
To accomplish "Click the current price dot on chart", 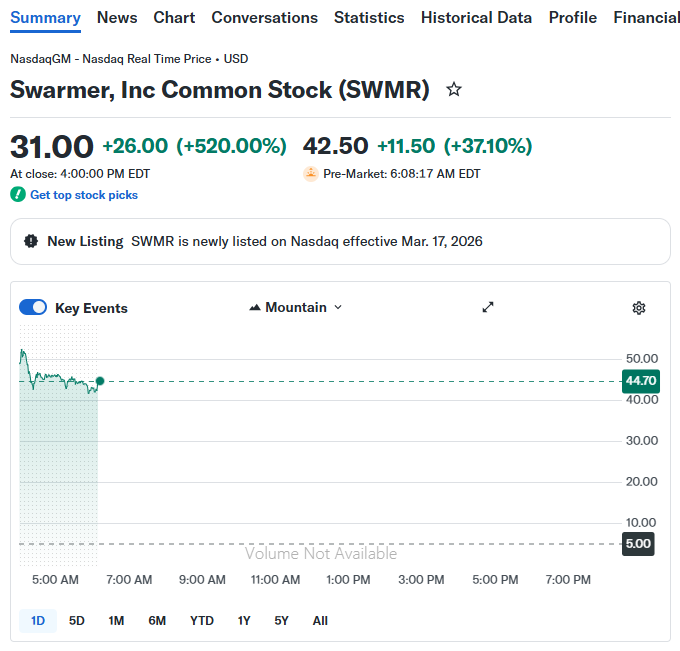I will coord(100,381).
